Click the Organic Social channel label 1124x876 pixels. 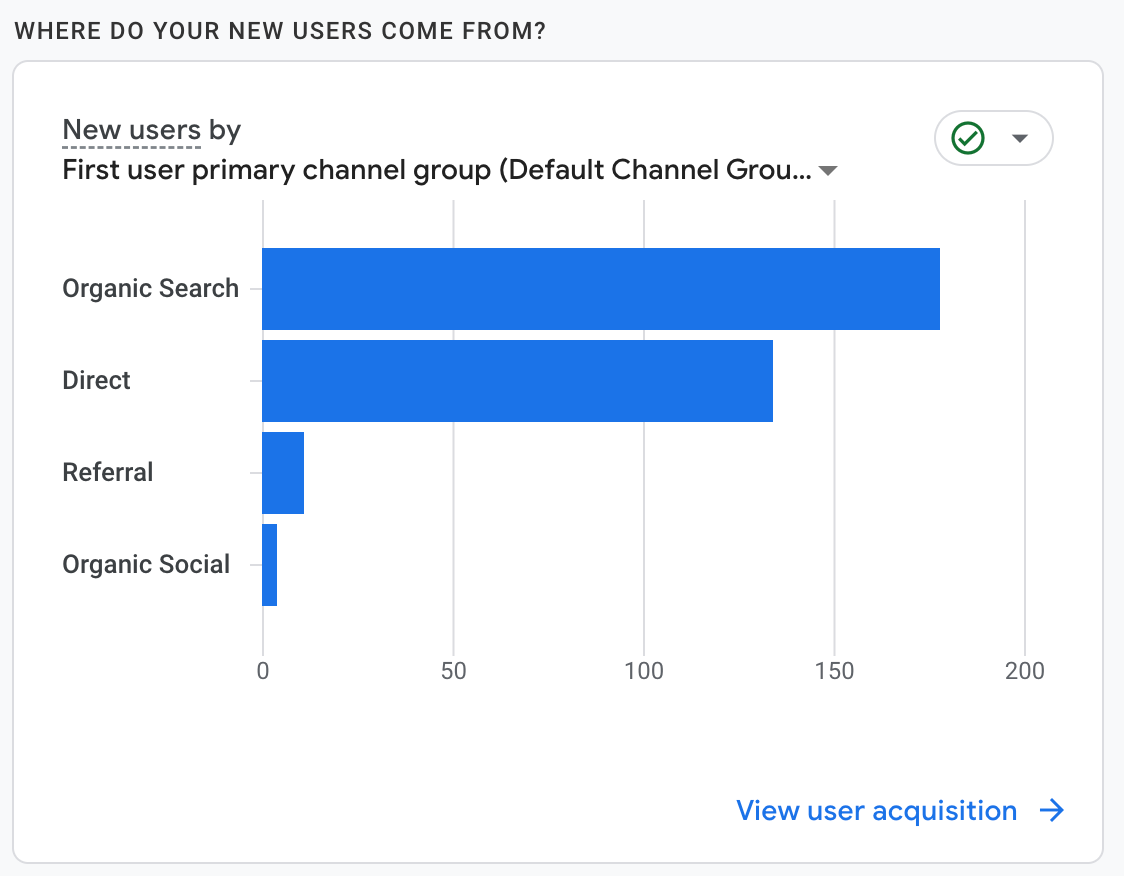(x=146, y=565)
